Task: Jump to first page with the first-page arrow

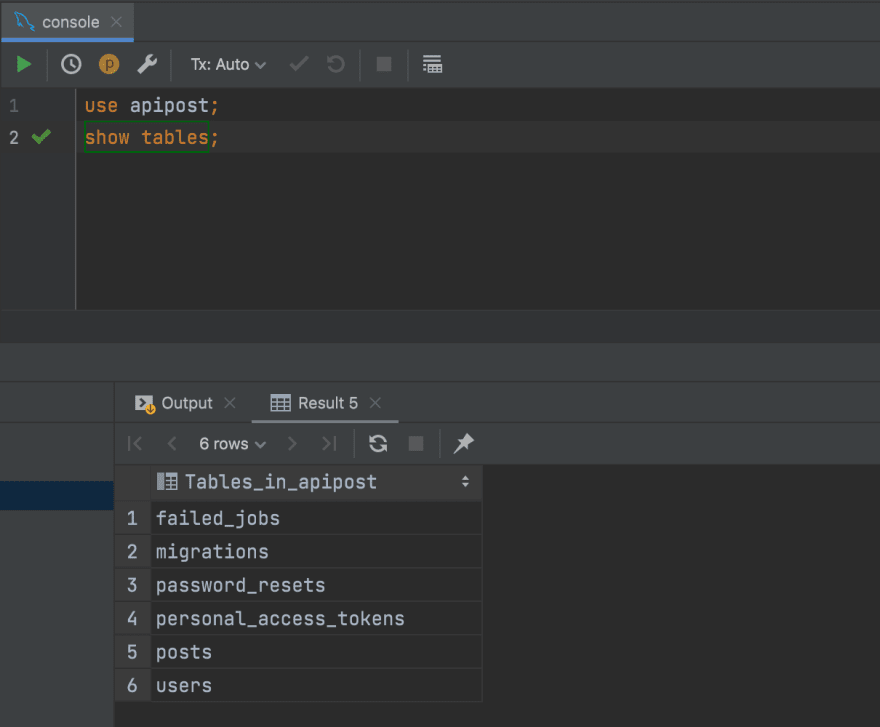Action: (134, 443)
